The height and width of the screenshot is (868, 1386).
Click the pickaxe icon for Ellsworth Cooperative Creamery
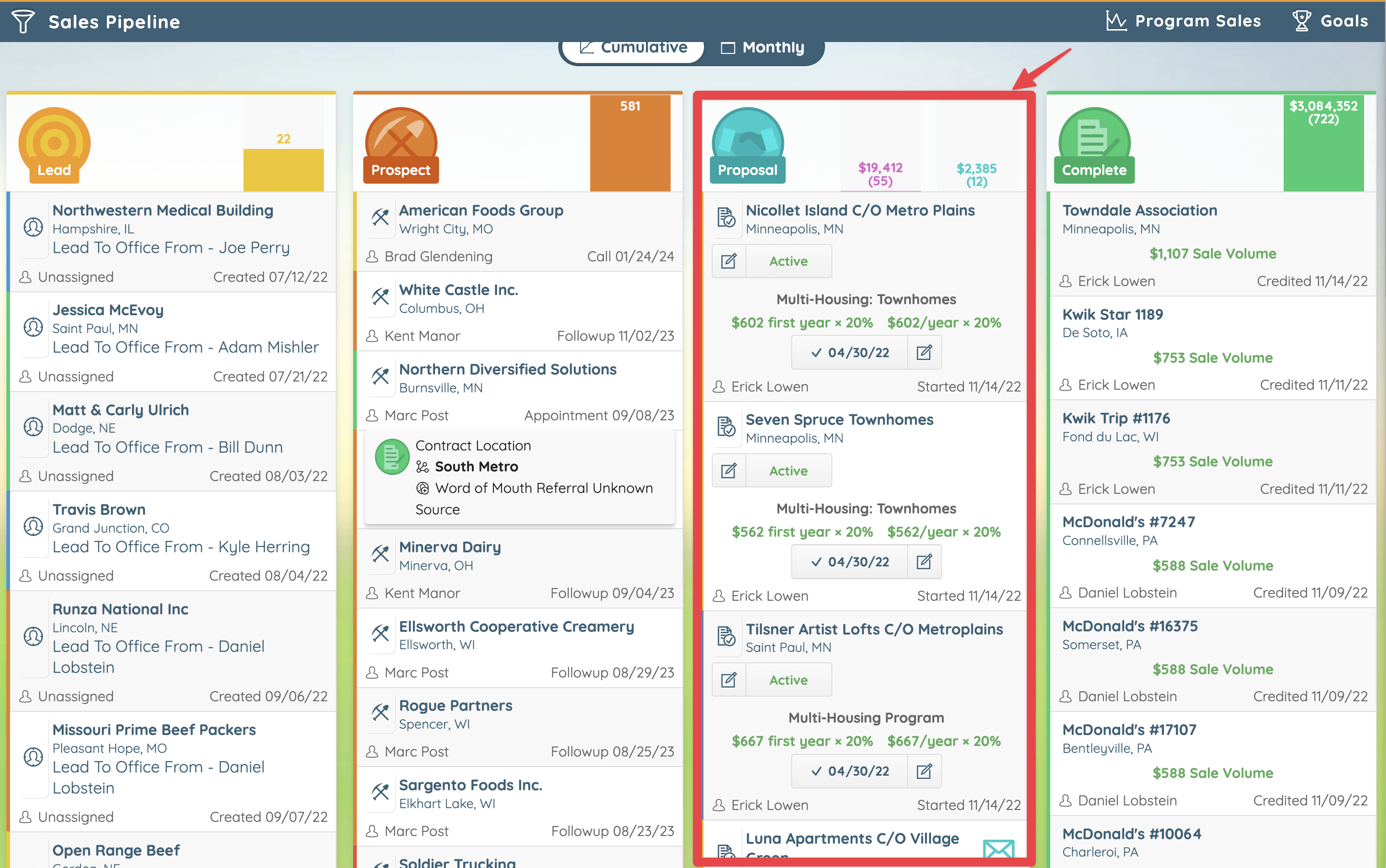(380, 633)
